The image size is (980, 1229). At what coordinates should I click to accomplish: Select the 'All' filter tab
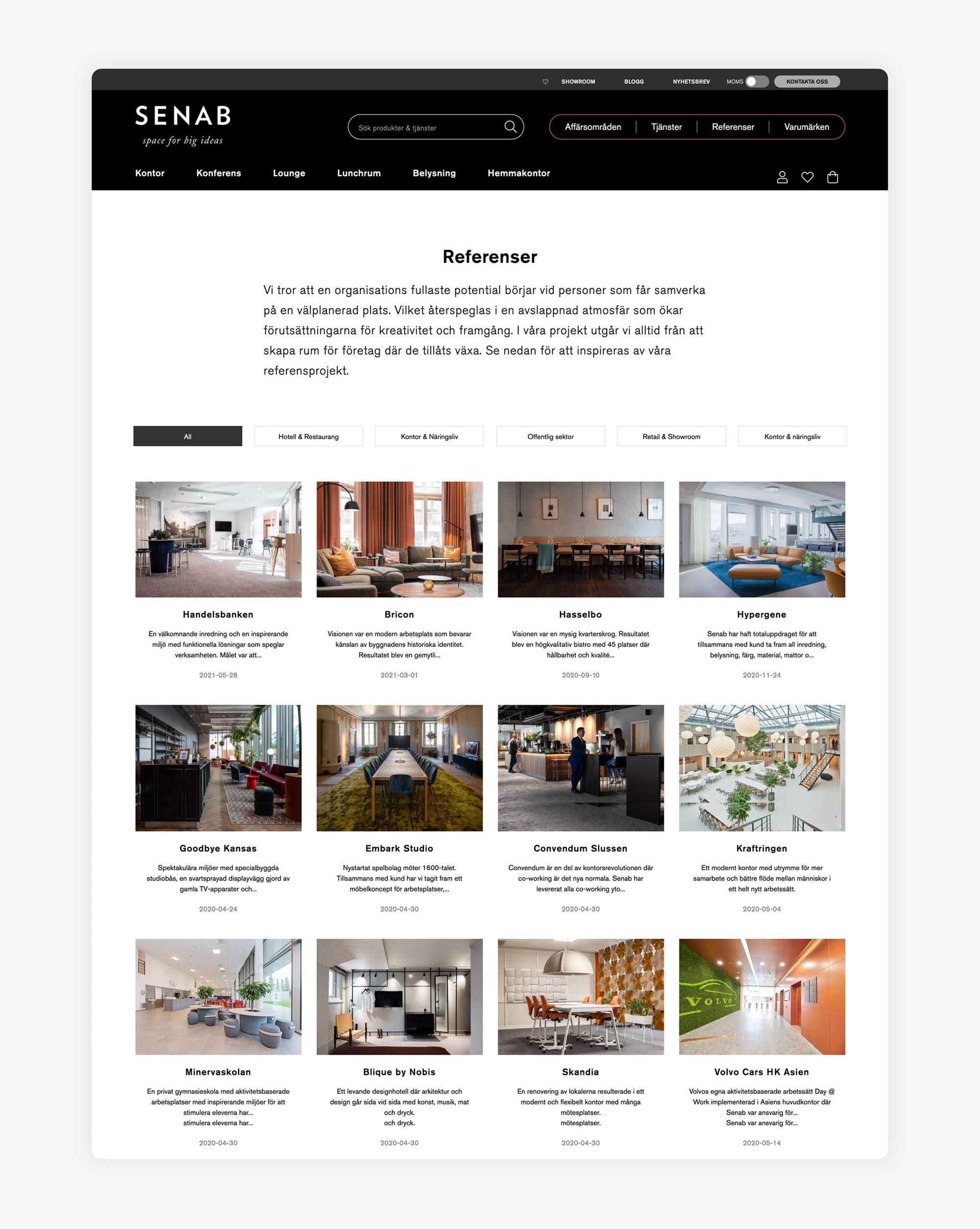point(187,436)
